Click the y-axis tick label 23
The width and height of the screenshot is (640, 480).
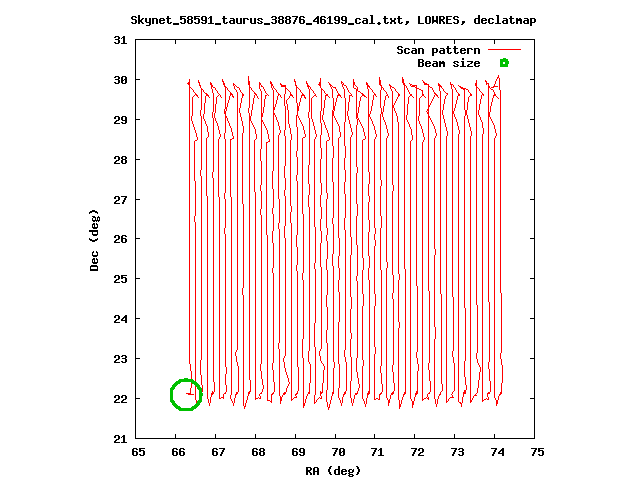click(120, 359)
